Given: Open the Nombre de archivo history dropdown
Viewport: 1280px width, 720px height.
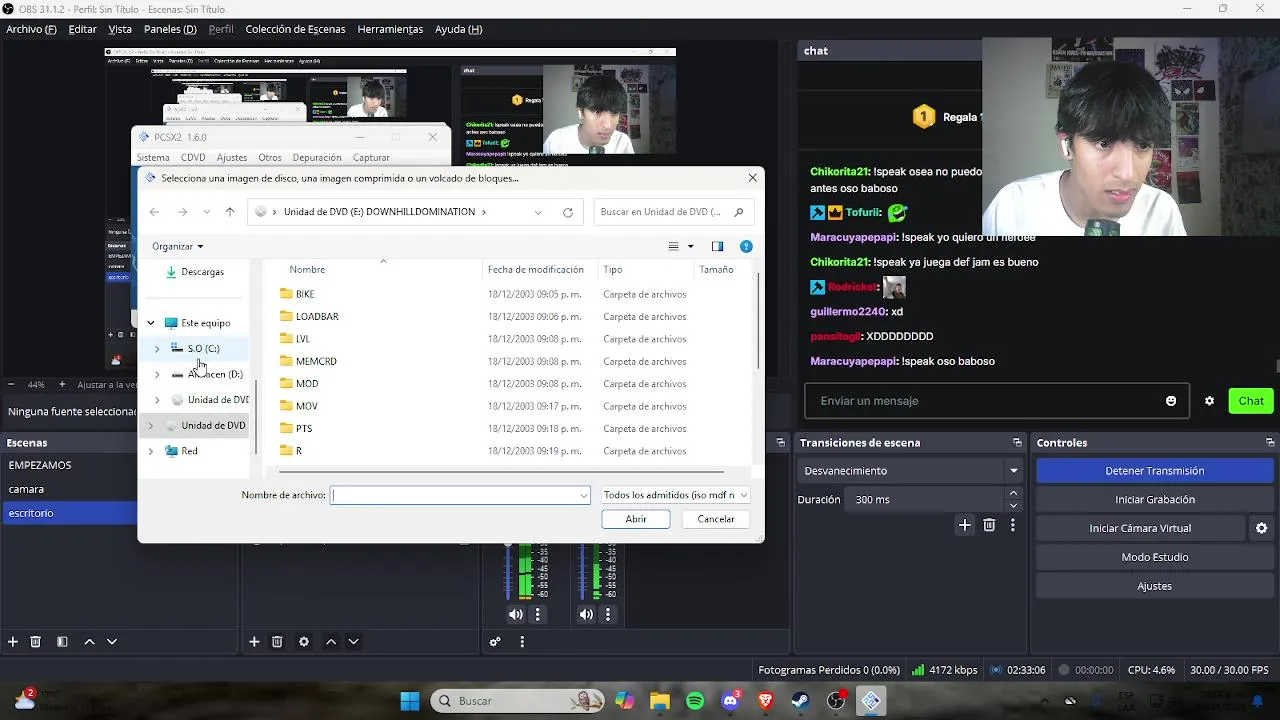Looking at the screenshot, I should coord(583,495).
